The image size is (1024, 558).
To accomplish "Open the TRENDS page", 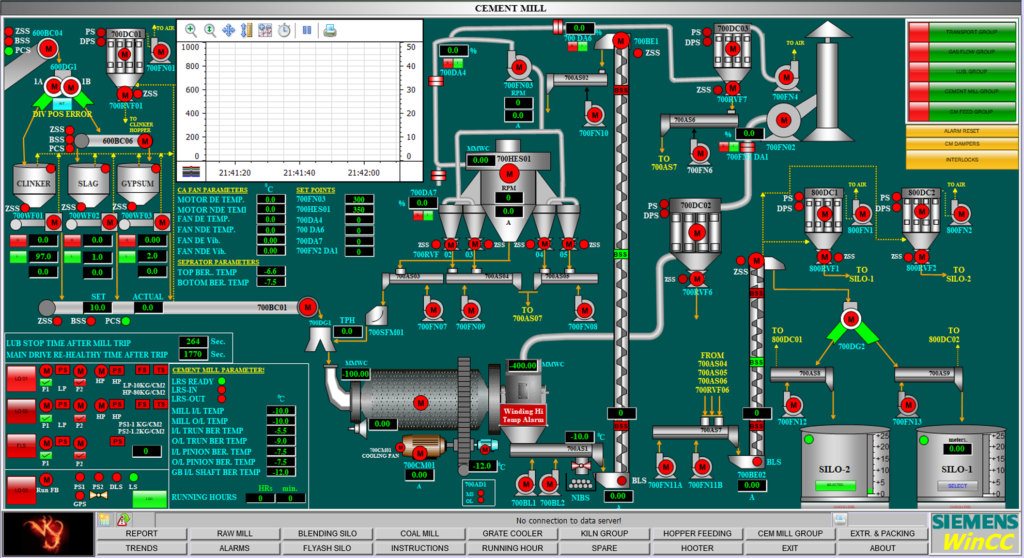I will point(142,548).
